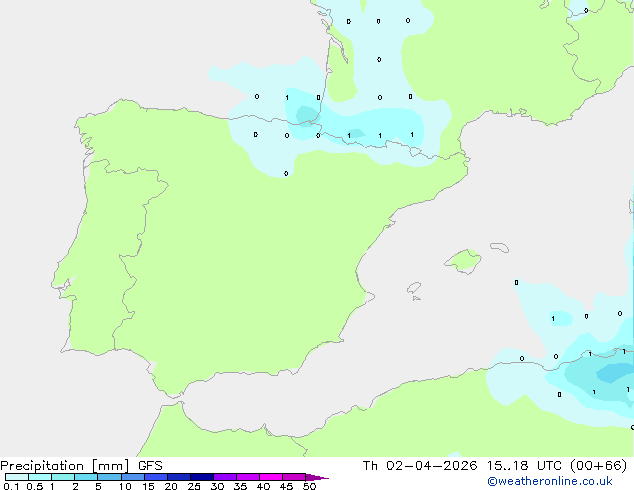Click the 'GFS' model label
The height and width of the screenshot is (490, 634).
(150, 466)
